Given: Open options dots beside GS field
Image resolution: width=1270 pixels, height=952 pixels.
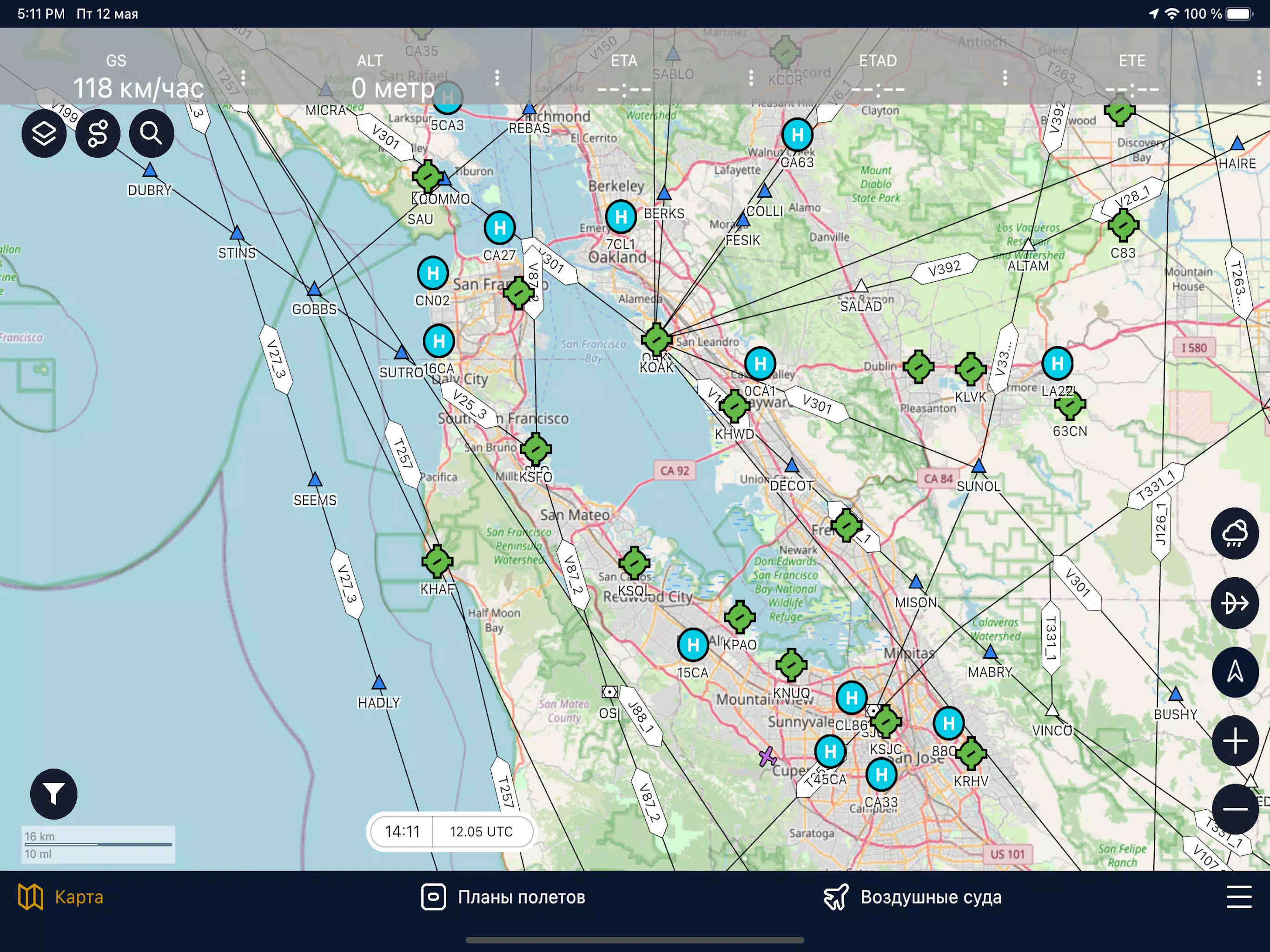Looking at the screenshot, I should 244,78.
